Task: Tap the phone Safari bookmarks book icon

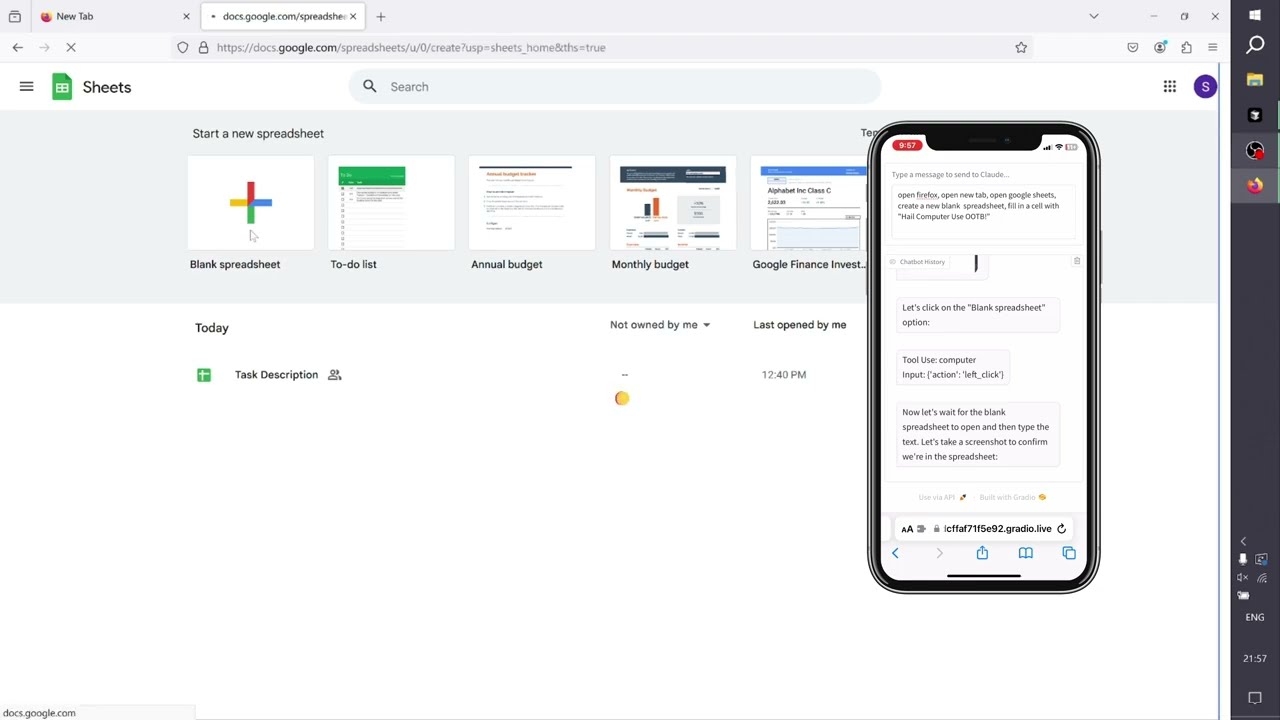Action: [1025, 553]
